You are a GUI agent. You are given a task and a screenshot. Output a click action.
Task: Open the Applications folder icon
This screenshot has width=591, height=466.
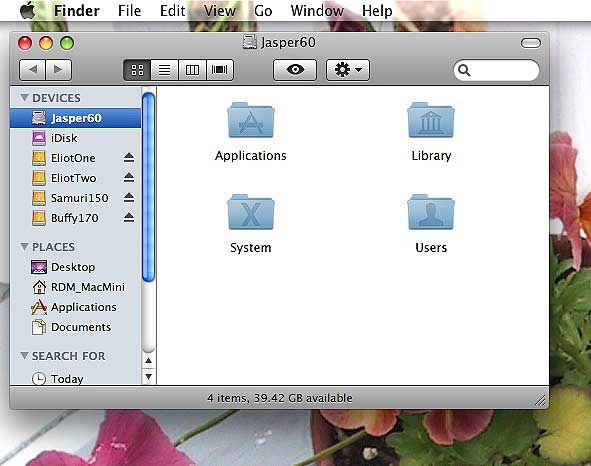[251, 120]
